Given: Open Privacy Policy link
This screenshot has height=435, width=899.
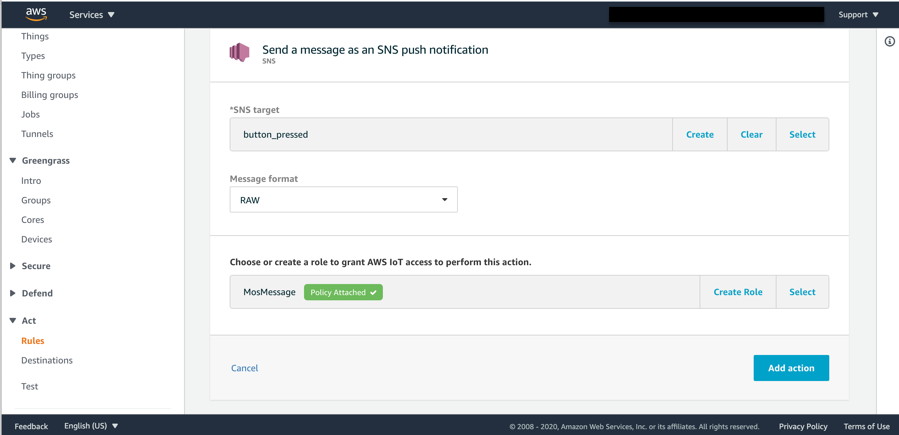Looking at the screenshot, I should 803,426.
